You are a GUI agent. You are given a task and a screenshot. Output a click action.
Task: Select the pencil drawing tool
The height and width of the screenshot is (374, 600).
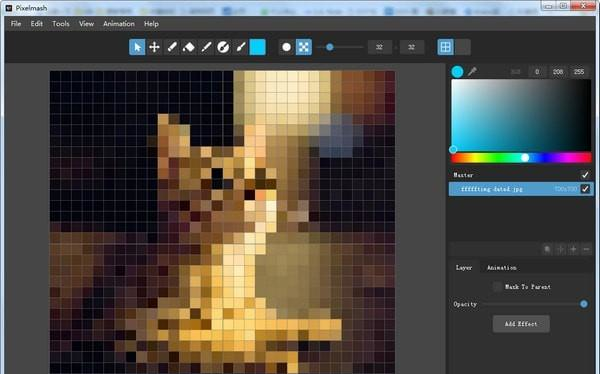tap(172, 47)
